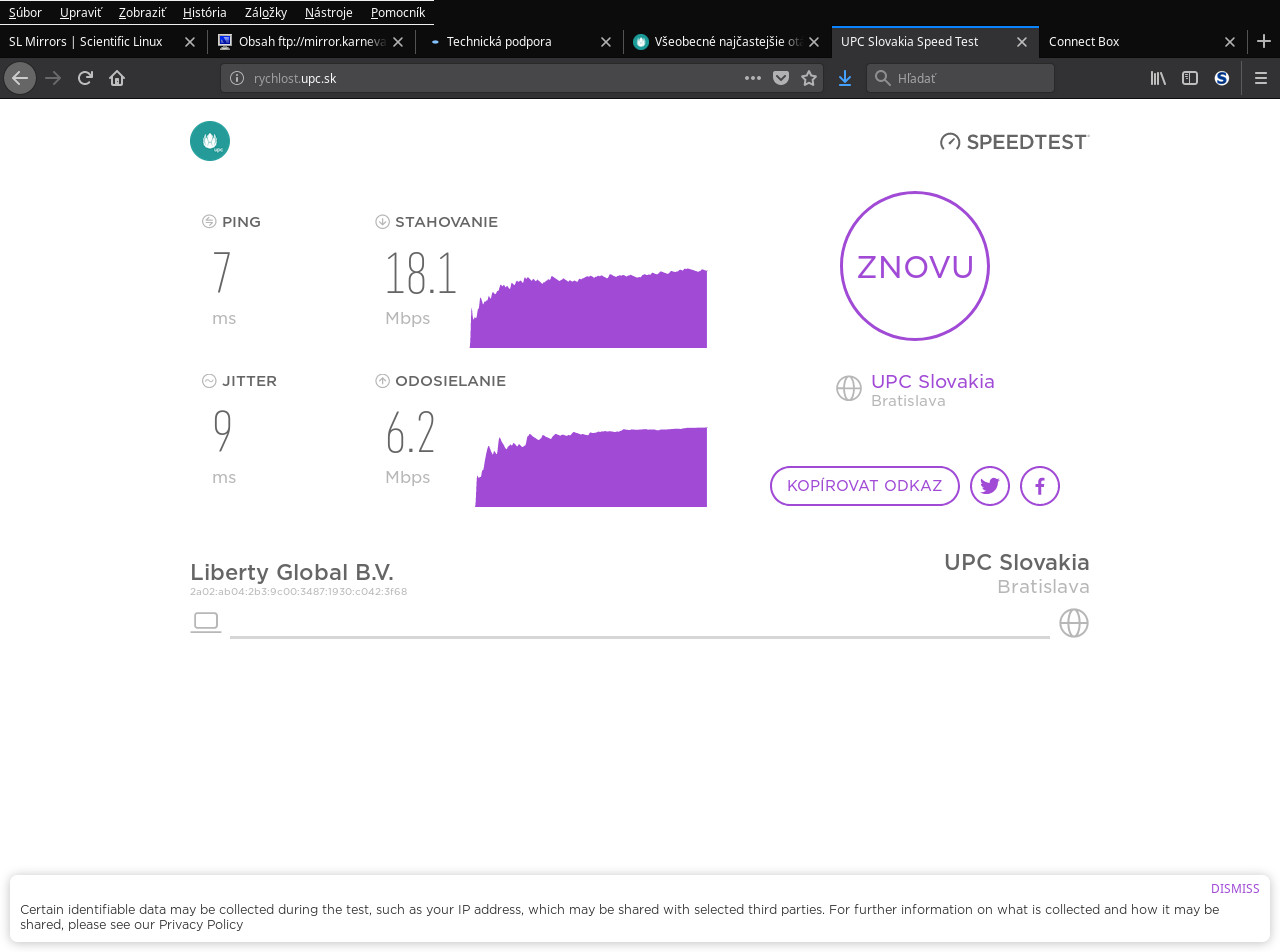This screenshot has height=952, width=1280.
Task: Click the upload speed graph
Action: [591, 467]
